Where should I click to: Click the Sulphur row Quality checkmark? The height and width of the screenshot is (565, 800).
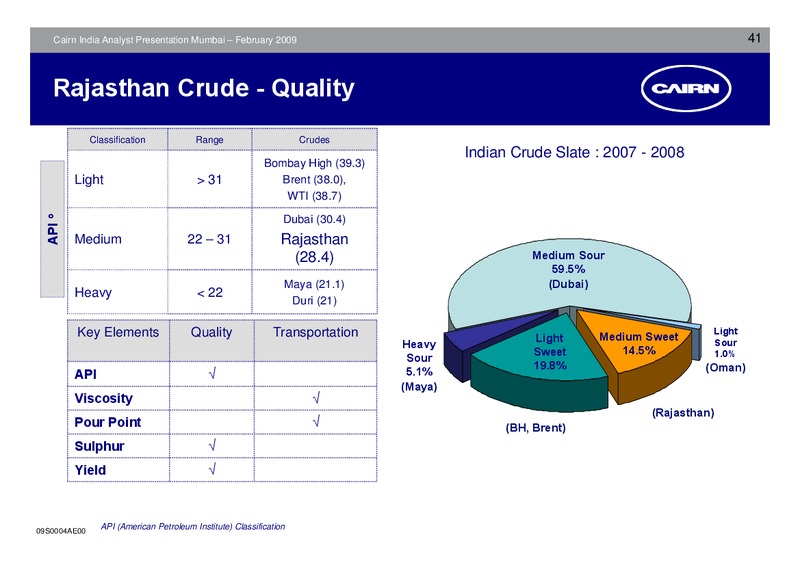tap(212, 446)
